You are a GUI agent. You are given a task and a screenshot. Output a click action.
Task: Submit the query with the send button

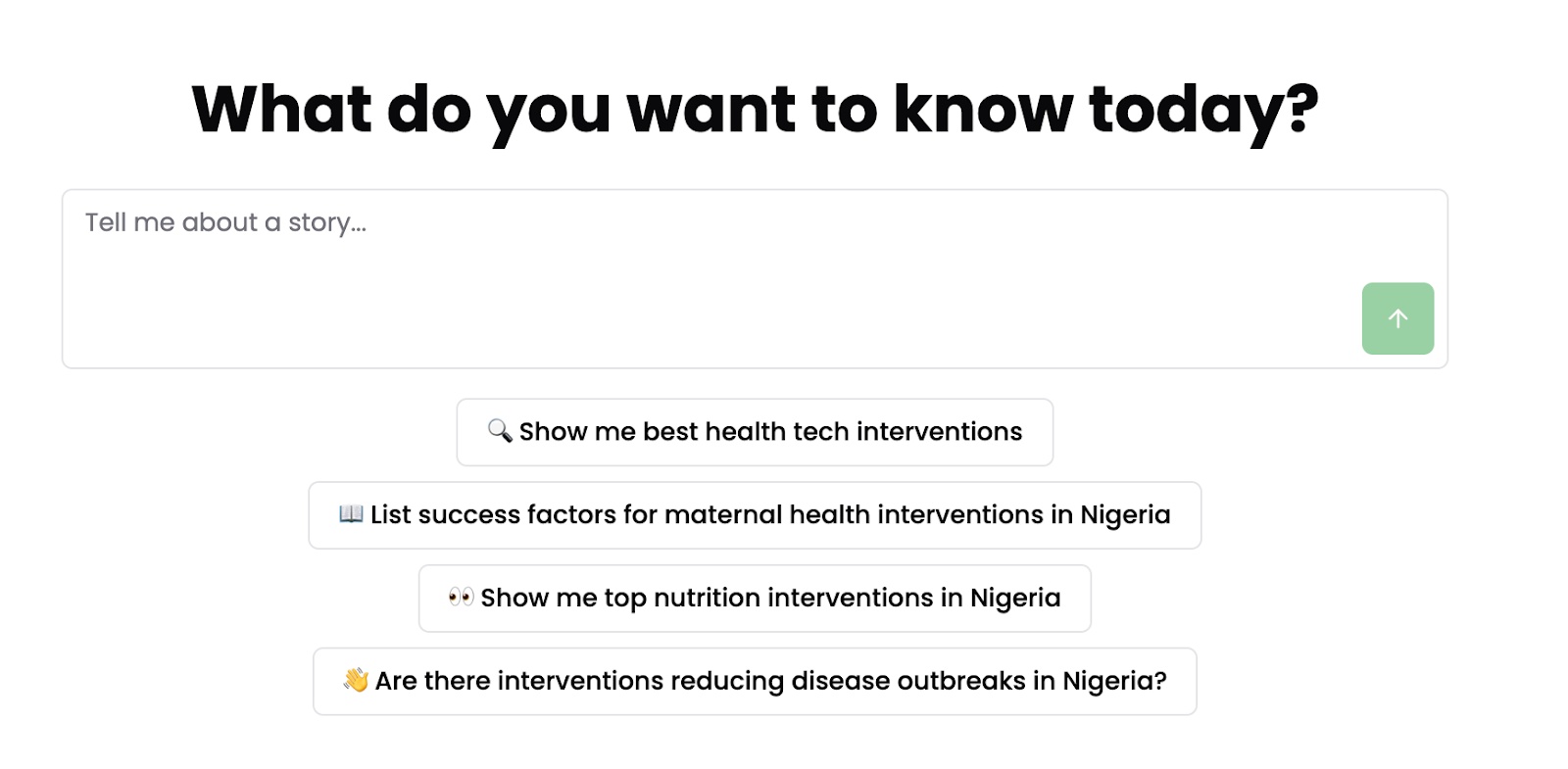click(1396, 318)
